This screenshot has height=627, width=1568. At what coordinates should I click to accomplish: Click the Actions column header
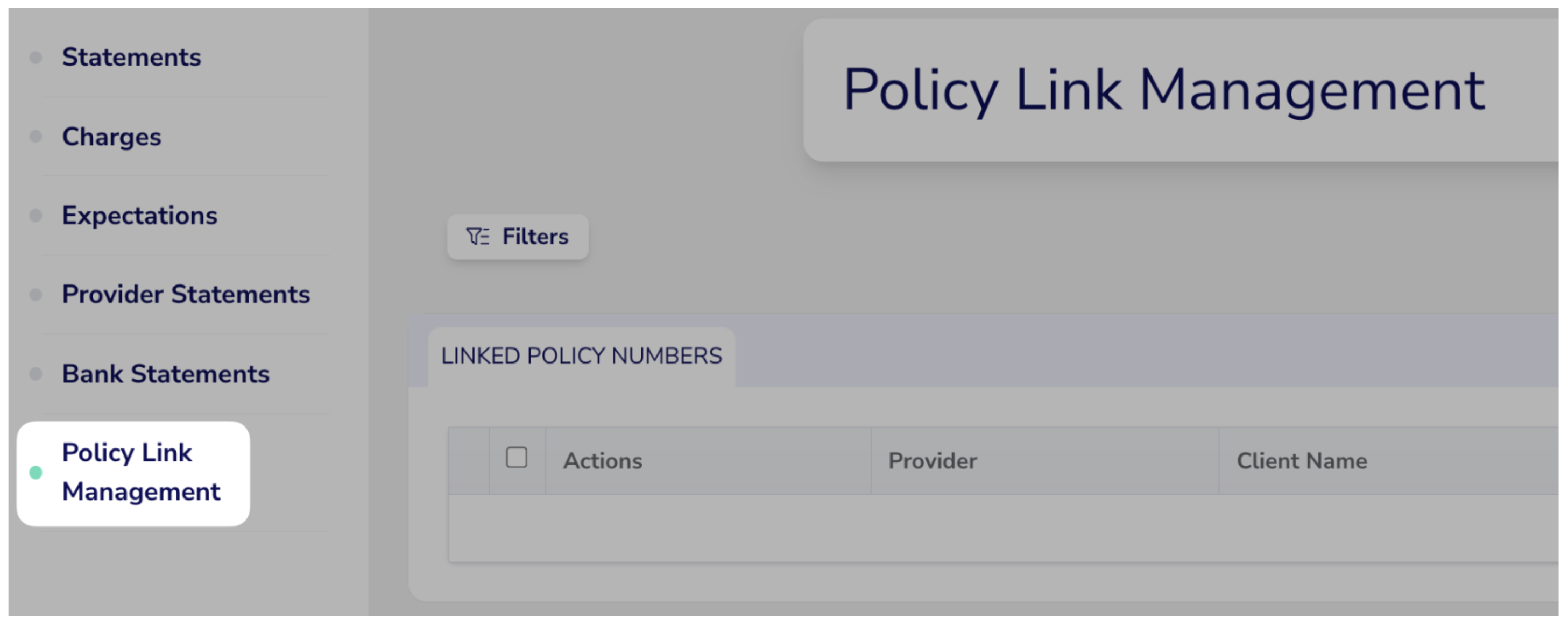(x=603, y=461)
